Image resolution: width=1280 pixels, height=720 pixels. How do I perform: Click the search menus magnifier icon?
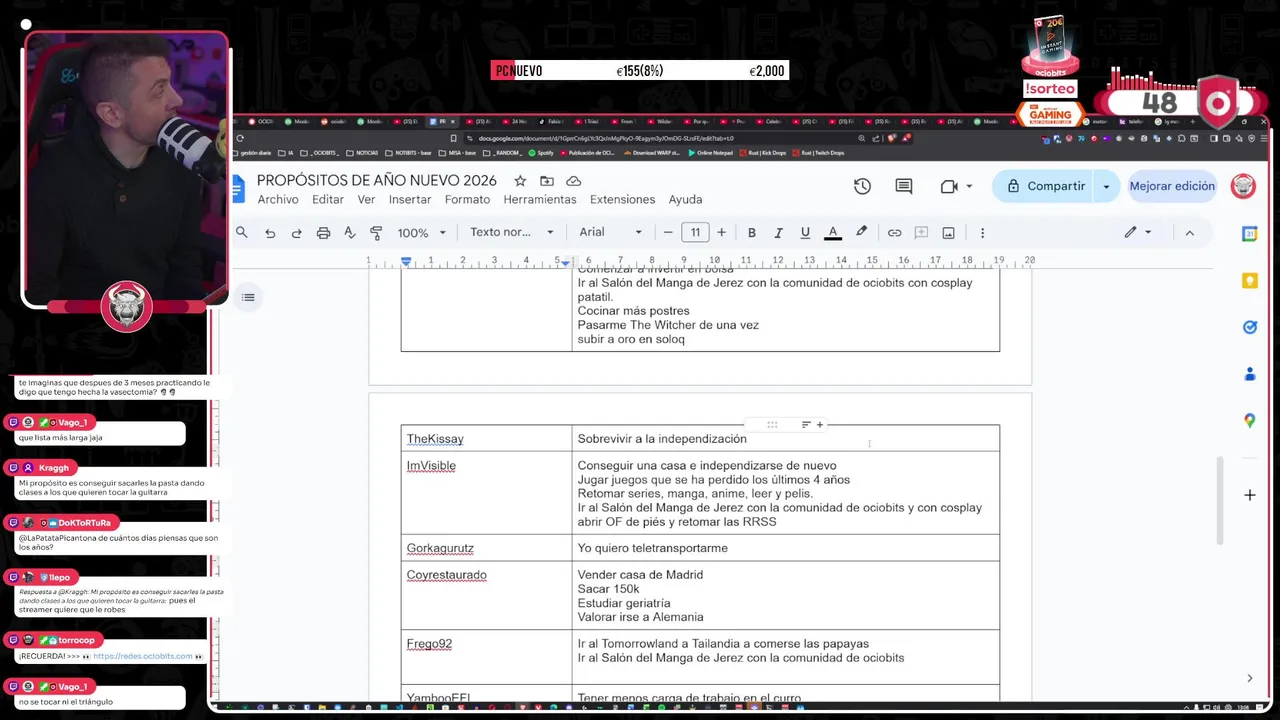tap(241, 232)
